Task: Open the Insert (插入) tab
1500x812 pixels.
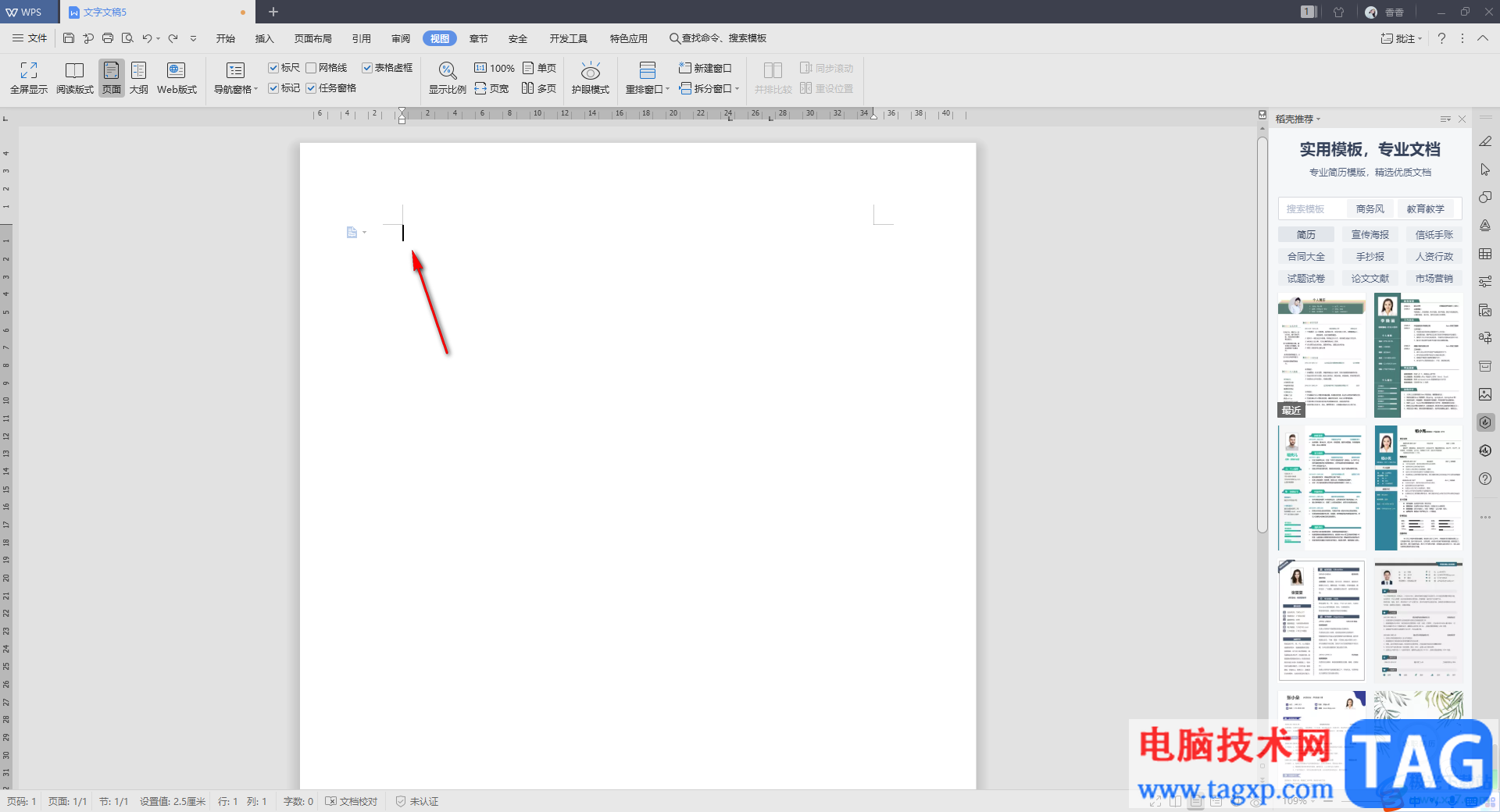Action: [265, 38]
